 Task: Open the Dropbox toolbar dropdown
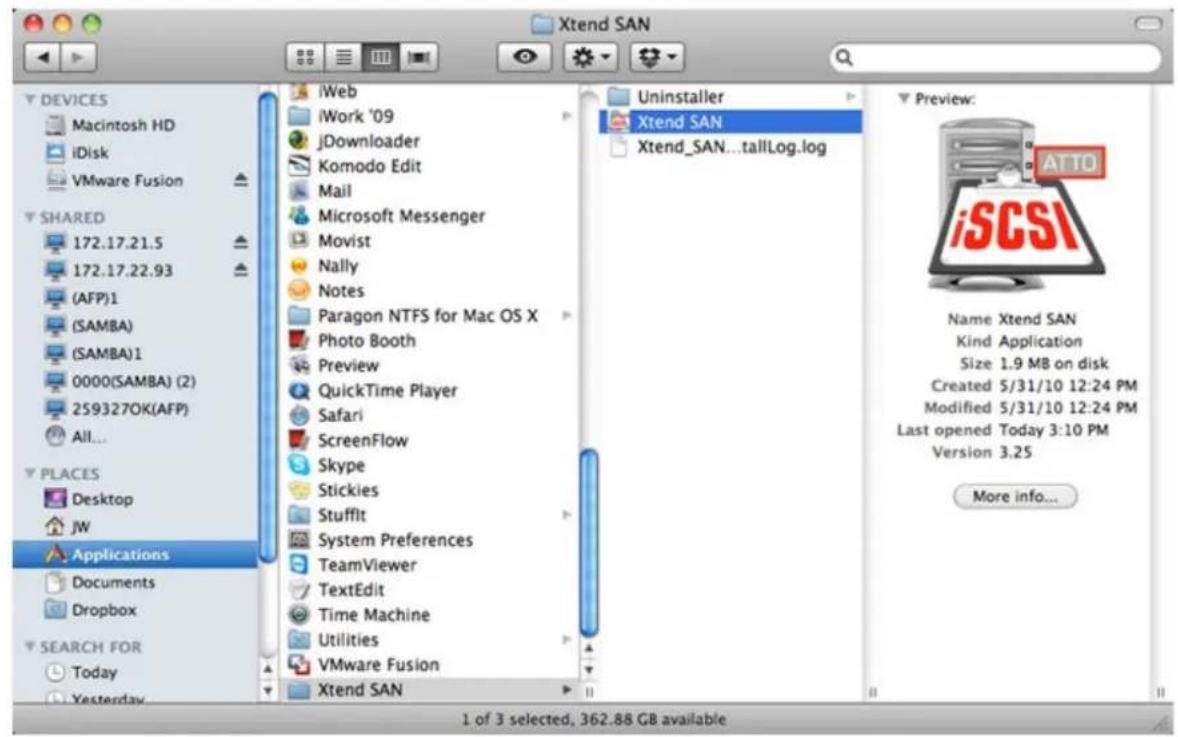tap(657, 57)
